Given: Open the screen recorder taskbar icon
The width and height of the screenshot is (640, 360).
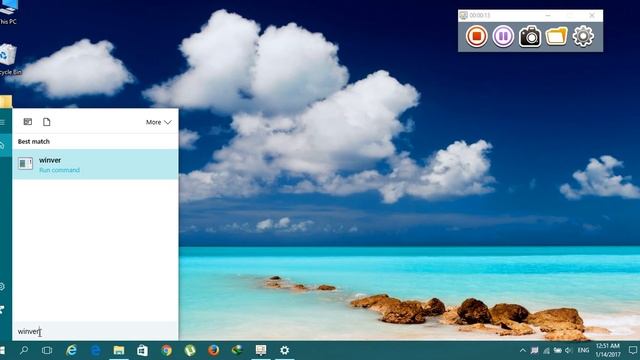Looking at the screenshot, I should [261, 350].
